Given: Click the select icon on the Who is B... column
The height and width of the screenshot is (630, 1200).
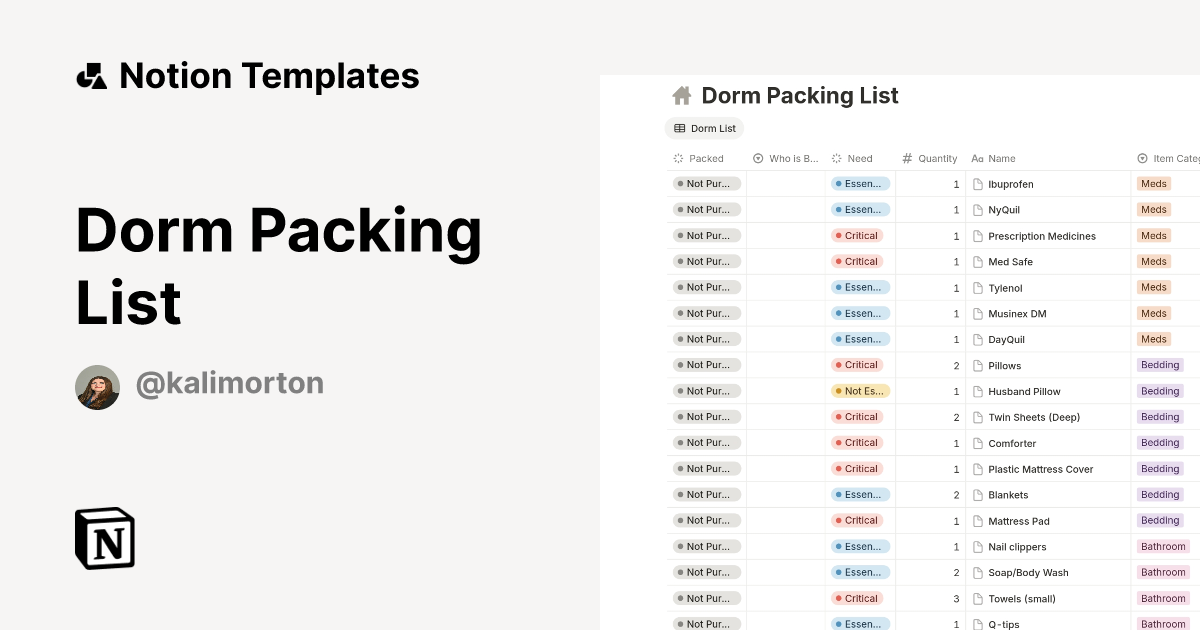Looking at the screenshot, I should click(x=758, y=158).
